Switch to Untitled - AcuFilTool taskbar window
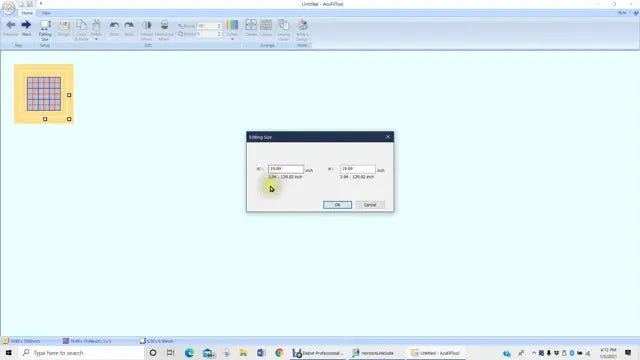The width and height of the screenshot is (640, 360). click(x=436, y=353)
